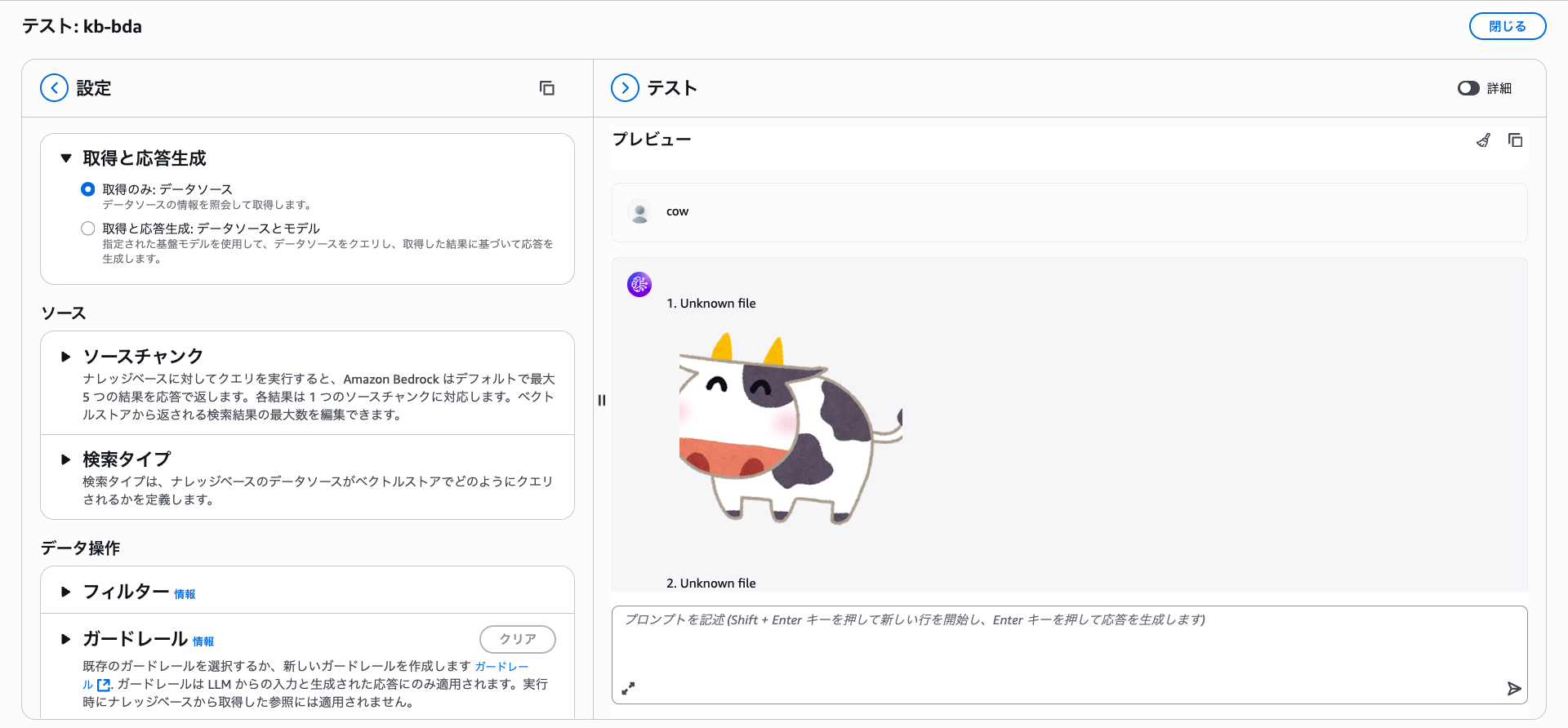Click the 'cow' user message text
This screenshot has height=728, width=1568.
677,211
